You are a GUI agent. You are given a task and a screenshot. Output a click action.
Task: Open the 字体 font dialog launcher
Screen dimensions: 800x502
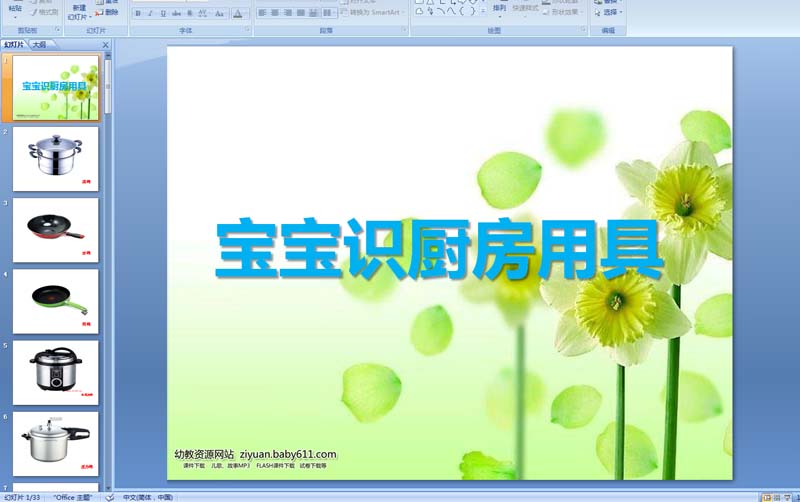point(247,30)
